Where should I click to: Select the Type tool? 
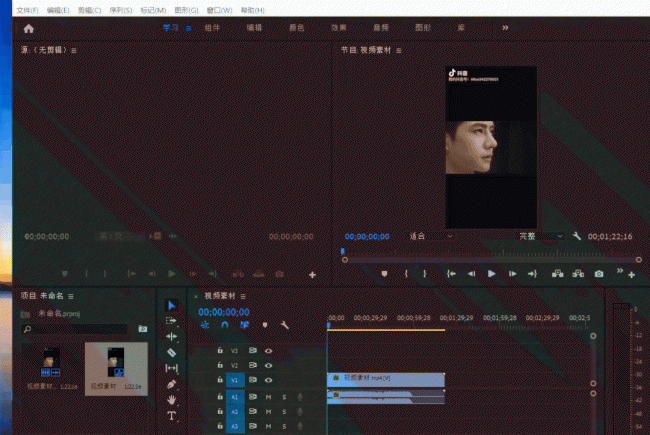pos(171,416)
